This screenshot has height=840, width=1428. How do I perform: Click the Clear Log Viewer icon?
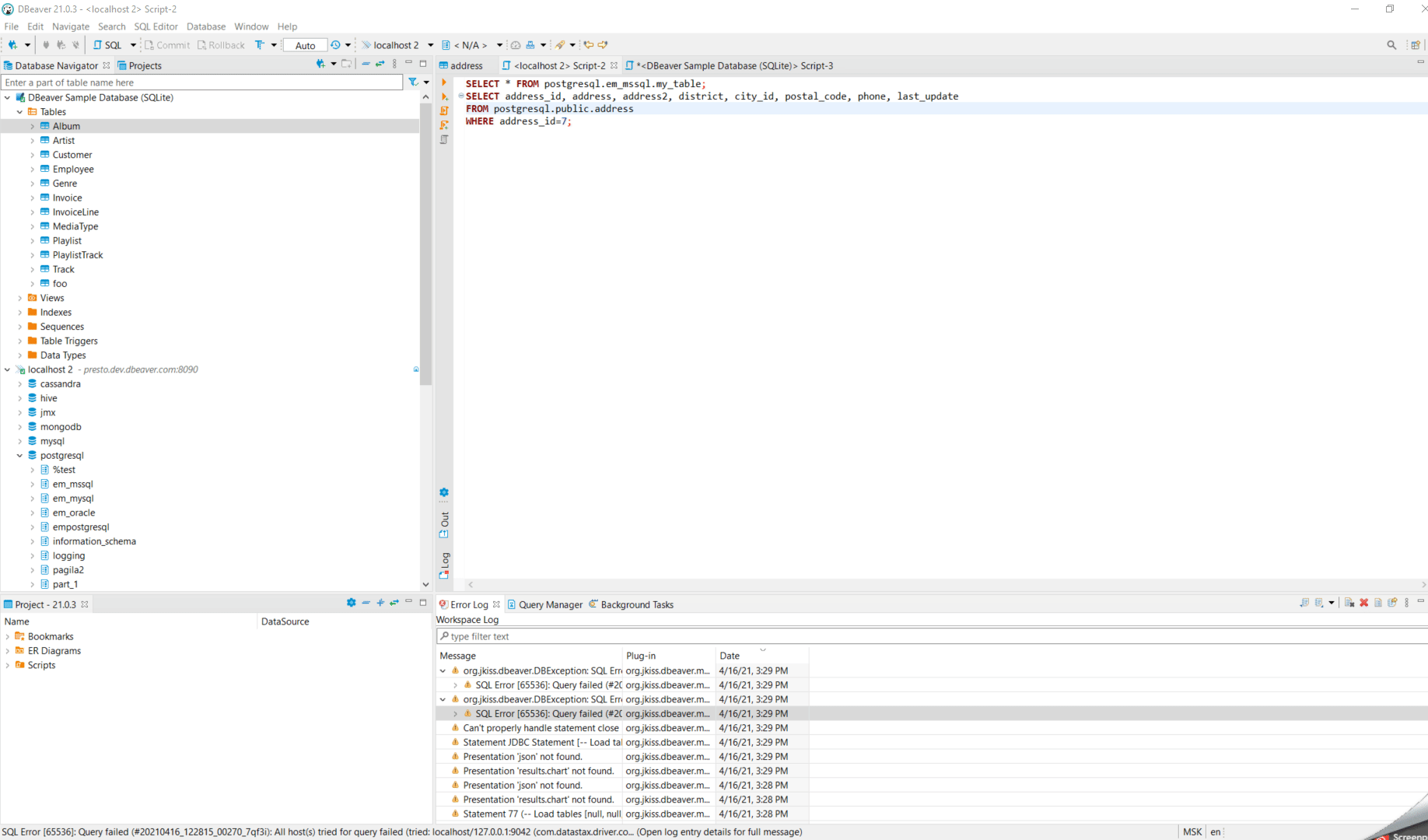click(x=1349, y=604)
